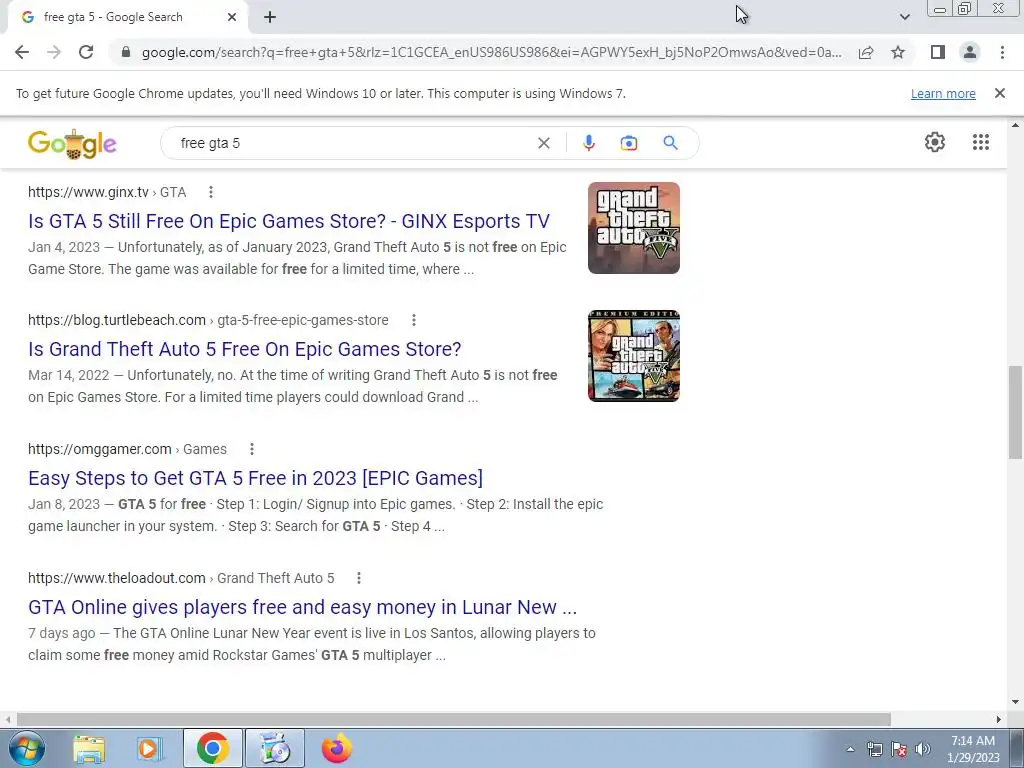Open Easy Steps to Get GTA 5 result

(255, 478)
